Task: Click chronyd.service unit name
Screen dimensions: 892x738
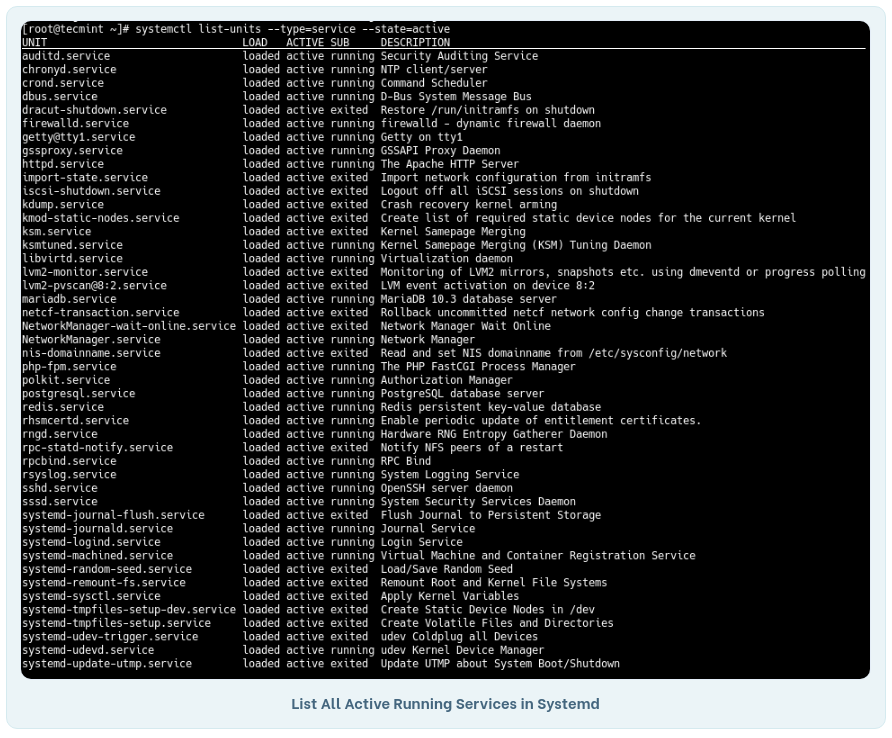Action: pos(69,69)
